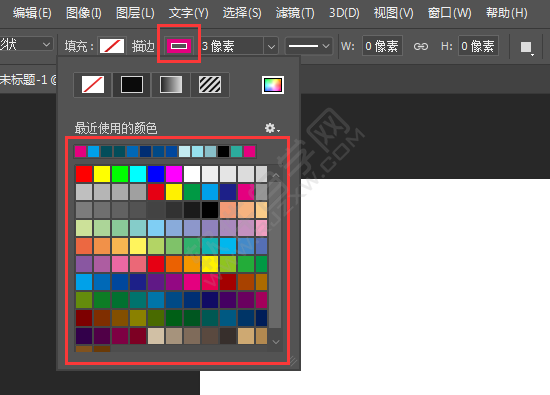Screen dimensions: 550x395
Task: Open the 滤镜(T) menu
Action: coord(295,13)
